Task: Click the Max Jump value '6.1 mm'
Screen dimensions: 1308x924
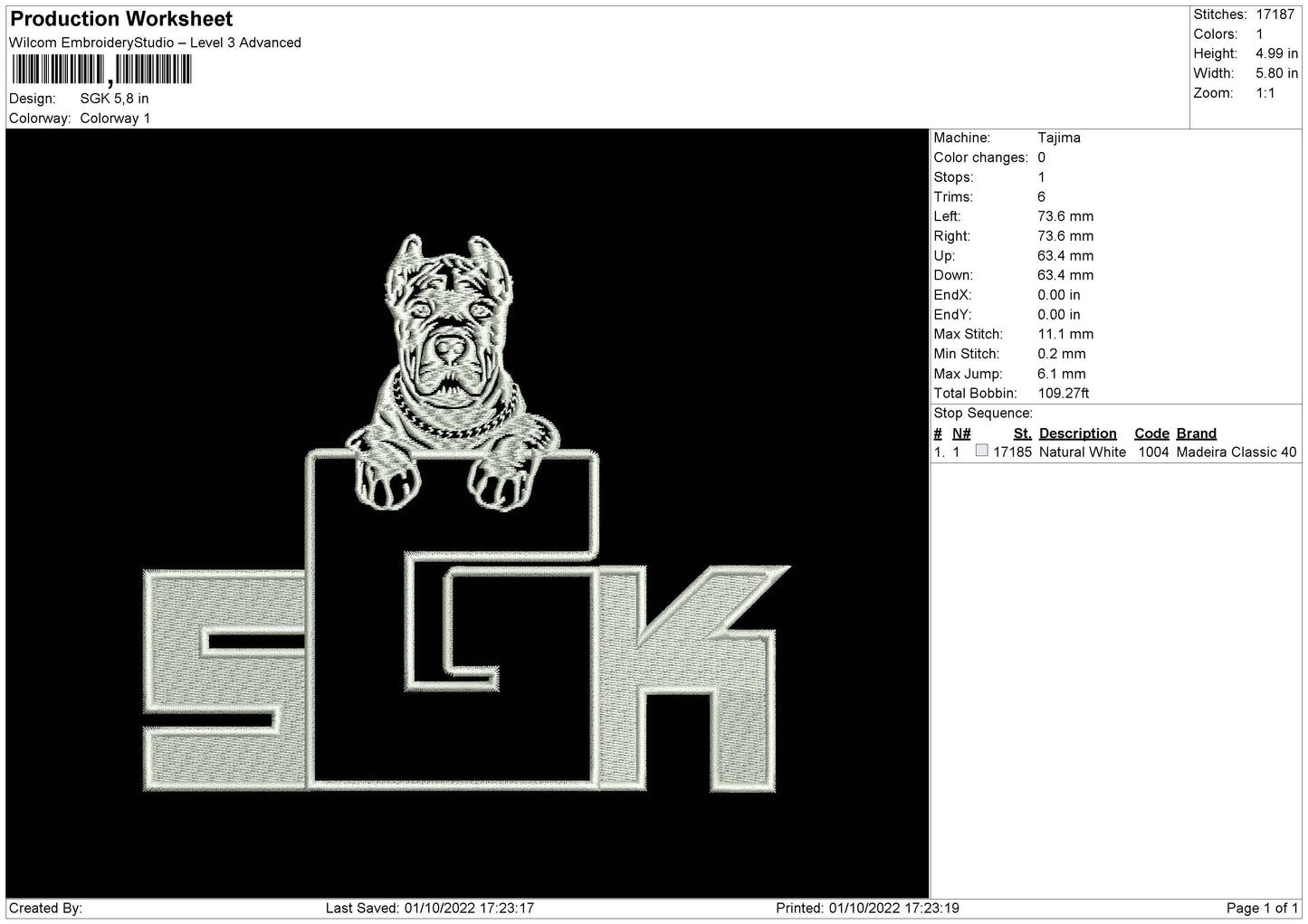Action: coord(1062,374)
